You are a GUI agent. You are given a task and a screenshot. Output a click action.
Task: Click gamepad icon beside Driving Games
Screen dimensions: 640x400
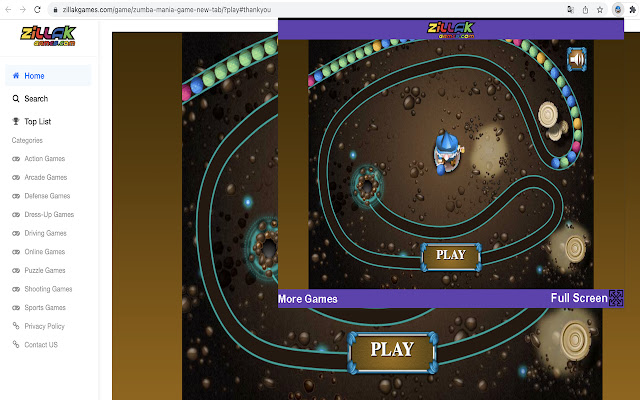[16, 233]
